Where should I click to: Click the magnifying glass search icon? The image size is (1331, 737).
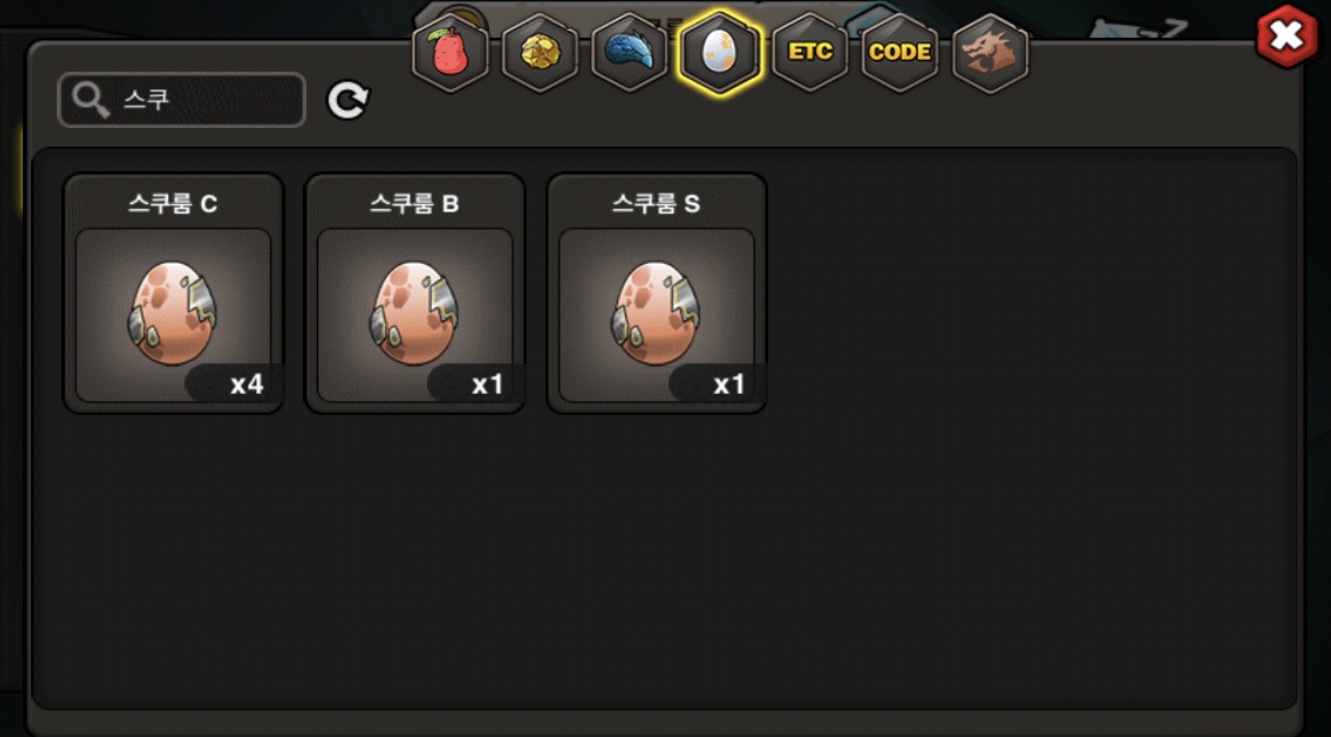coord(91,100)
